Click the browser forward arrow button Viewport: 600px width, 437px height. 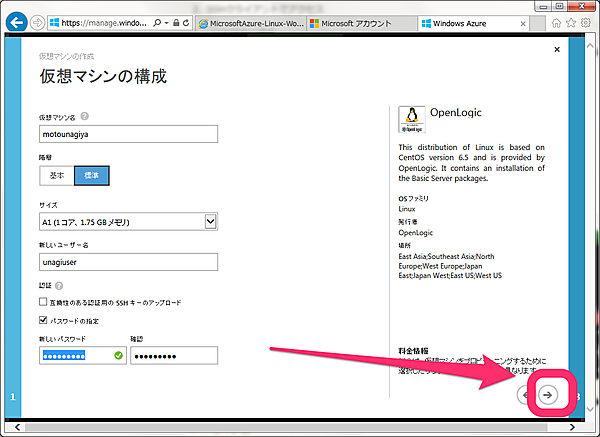(x=37, y=23)
